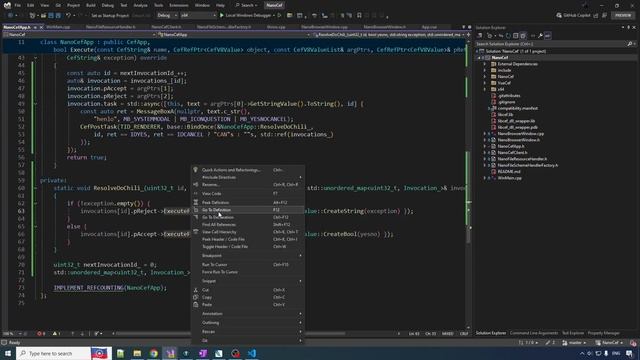Select Peek Definition in context menu
Screen dimensions: 640x360
[248, 202]
